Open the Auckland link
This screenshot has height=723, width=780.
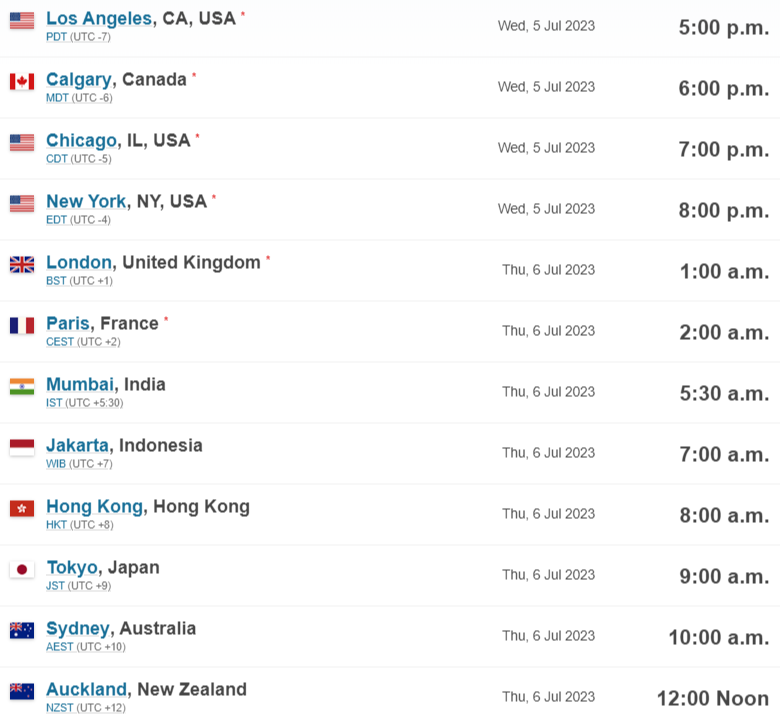pos(86,689)
